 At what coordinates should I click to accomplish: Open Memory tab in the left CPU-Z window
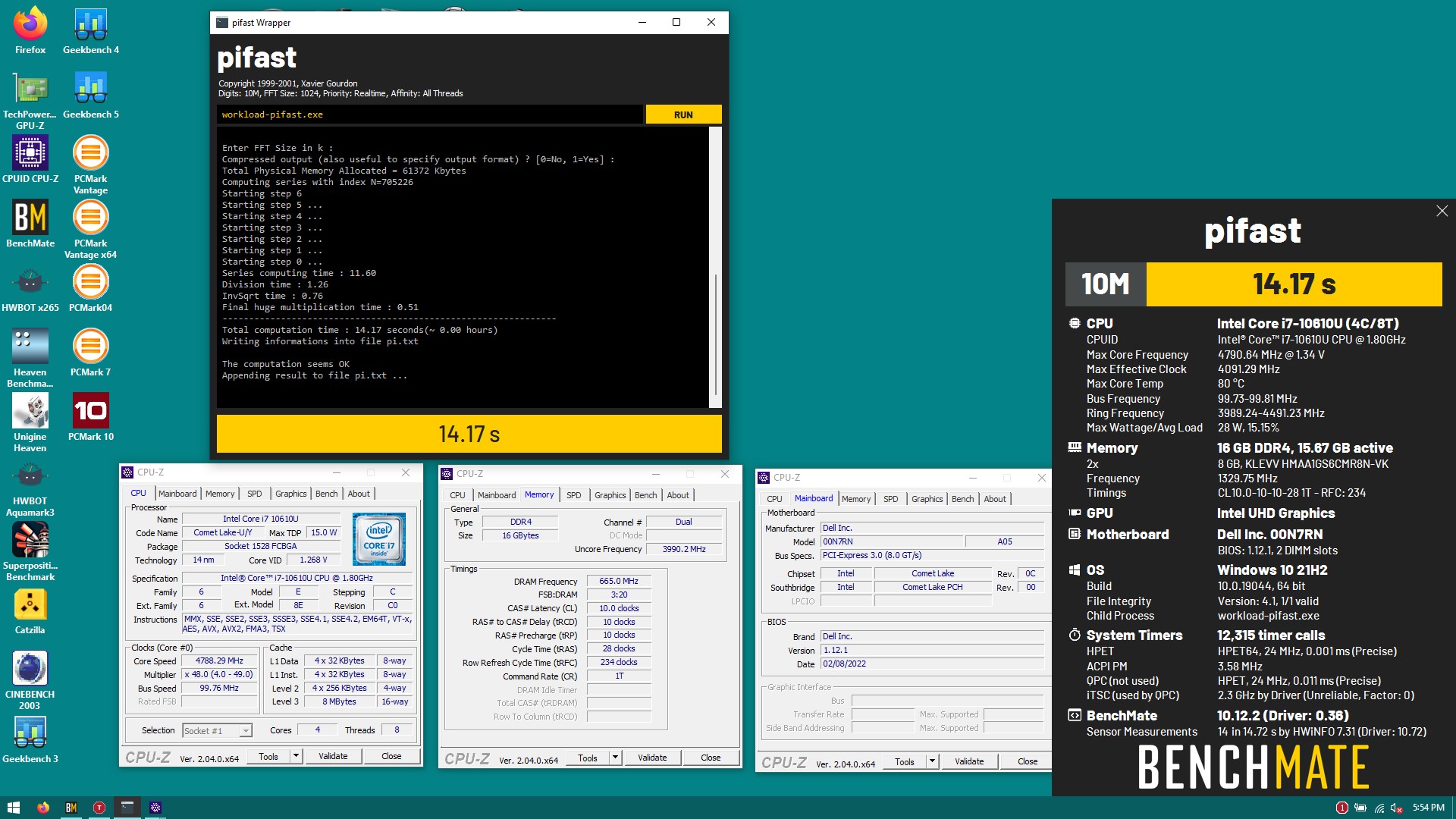point(220,494)
